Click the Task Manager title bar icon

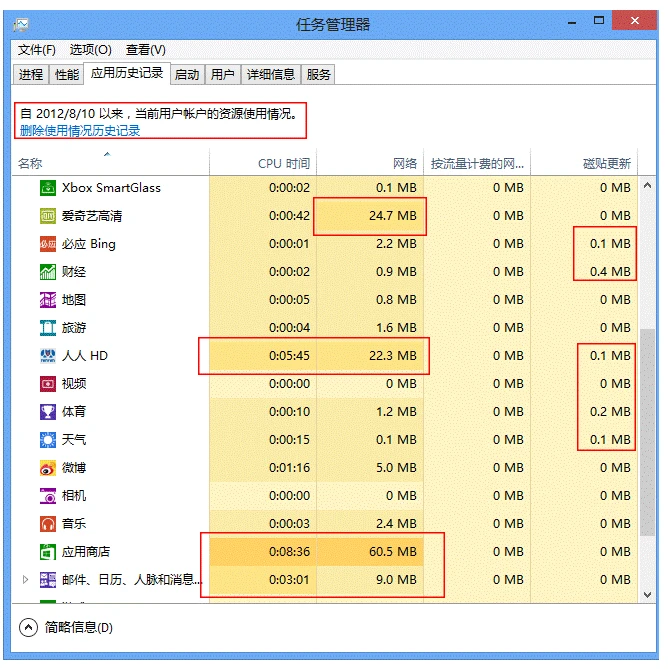pyautogui.click(x=20, y=25)
